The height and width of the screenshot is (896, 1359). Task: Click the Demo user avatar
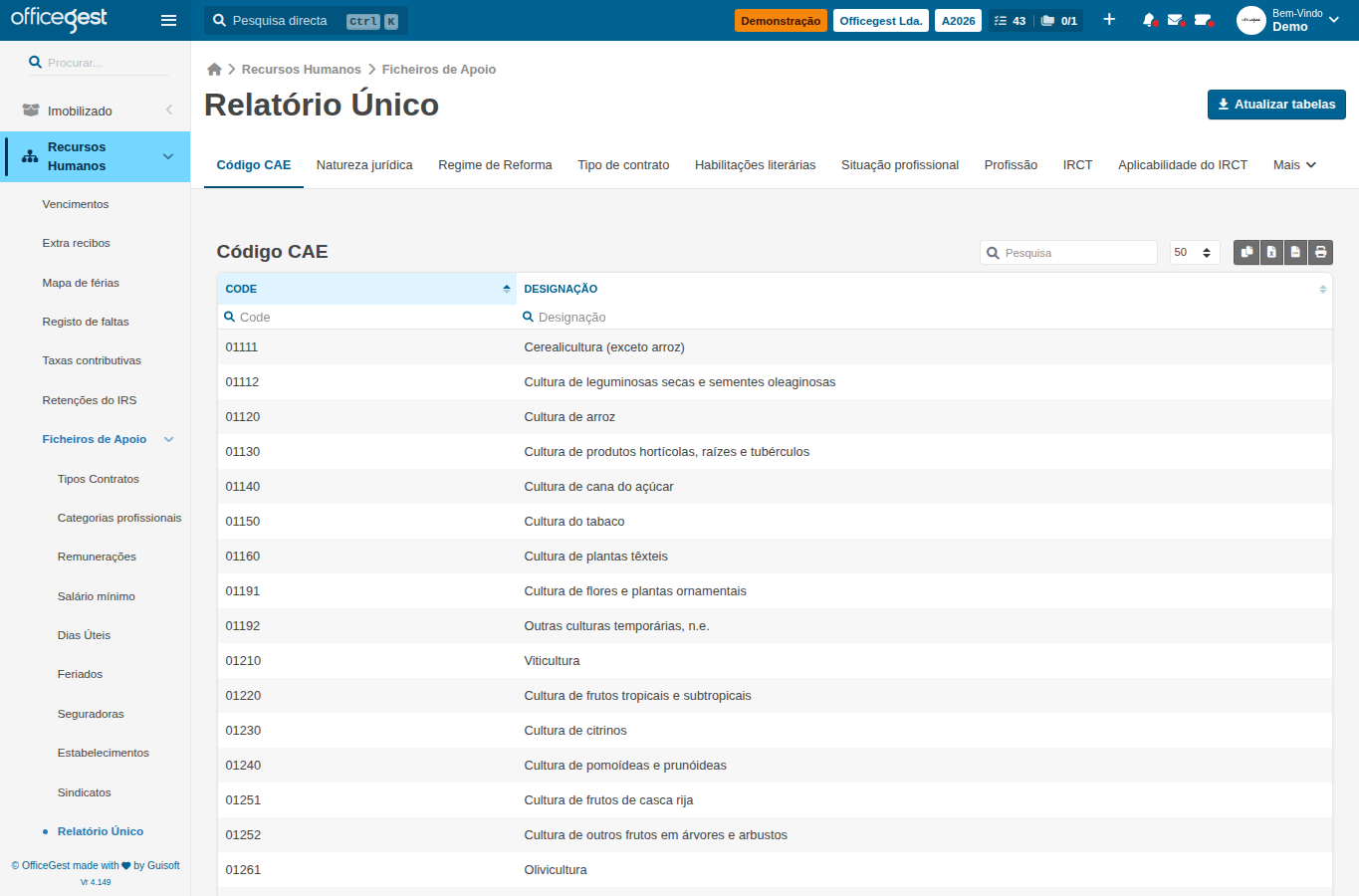click(x=1250, y=20)
